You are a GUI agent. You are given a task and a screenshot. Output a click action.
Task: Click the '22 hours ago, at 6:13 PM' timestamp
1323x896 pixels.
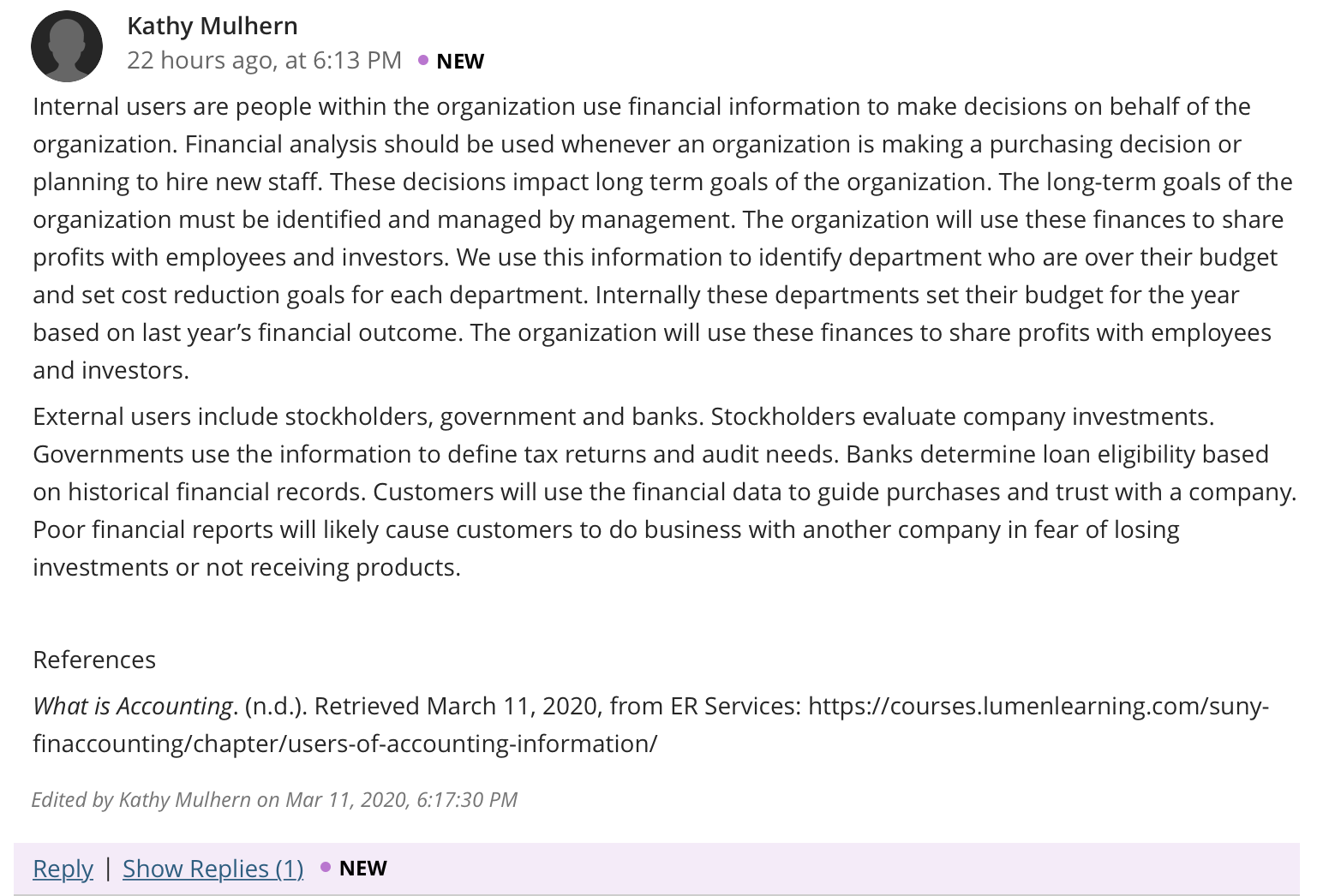pyautogui.click(x=264, y=60)
